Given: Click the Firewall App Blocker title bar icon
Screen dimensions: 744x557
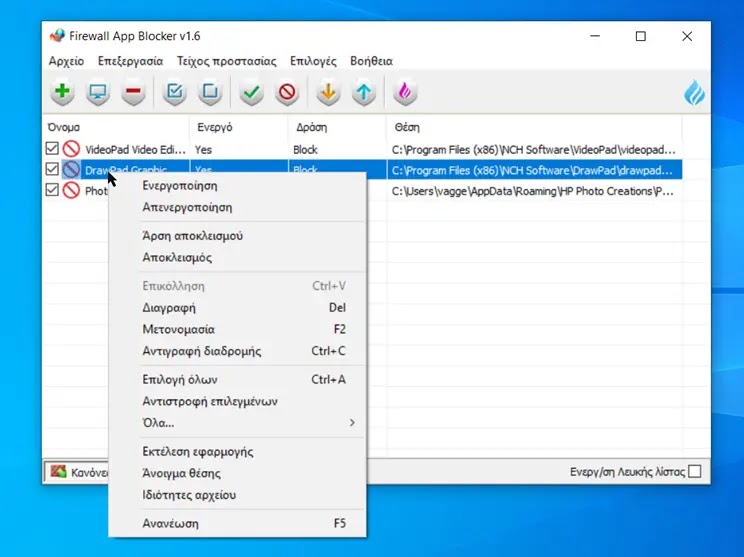Looking at the screenshot, I should (x=57, y=36).
